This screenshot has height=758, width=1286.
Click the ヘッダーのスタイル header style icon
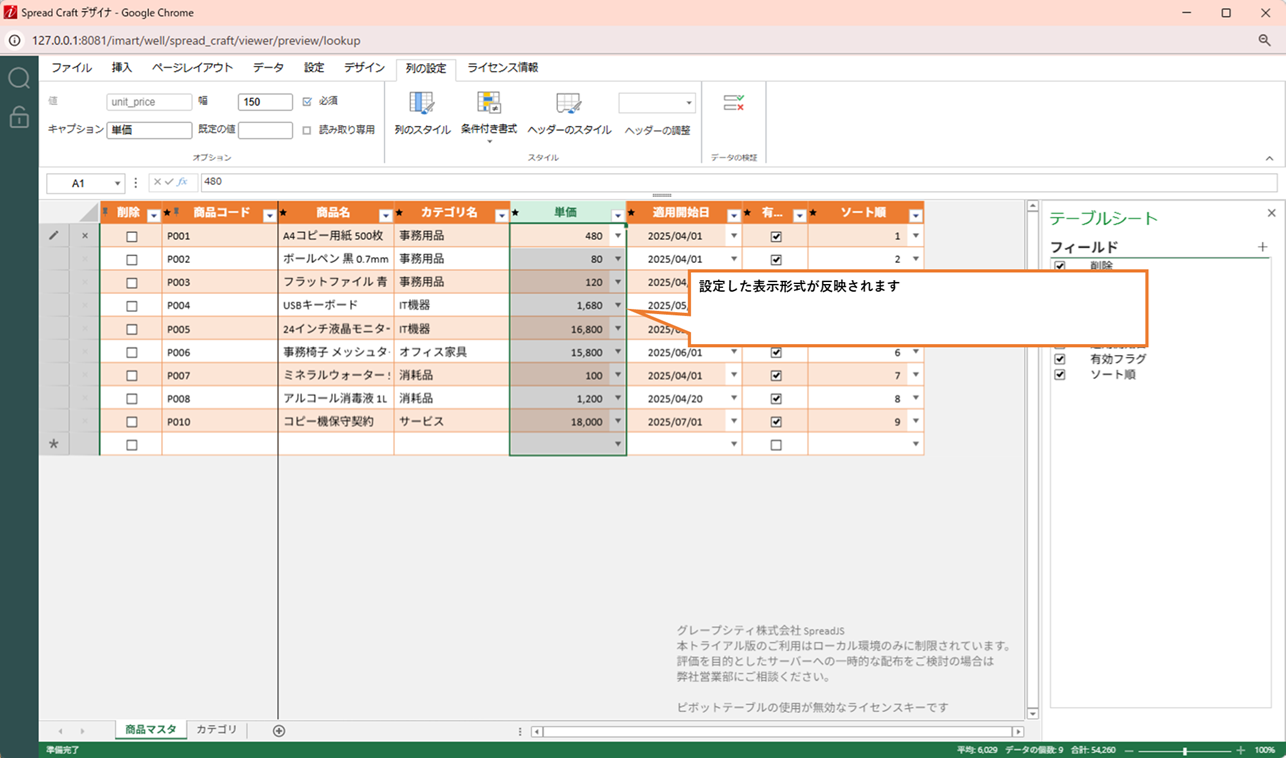coord(569,104)
